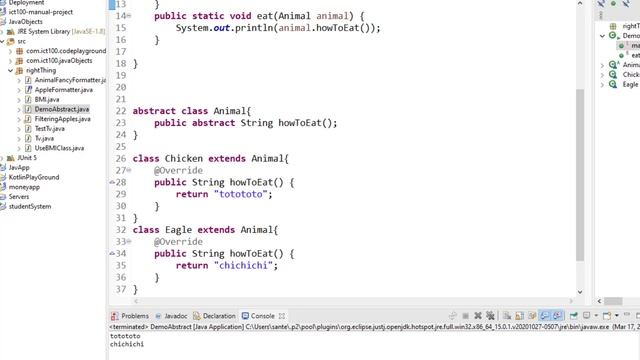
Task: Collapse the Demo class in the Outline
Action: 602,36
